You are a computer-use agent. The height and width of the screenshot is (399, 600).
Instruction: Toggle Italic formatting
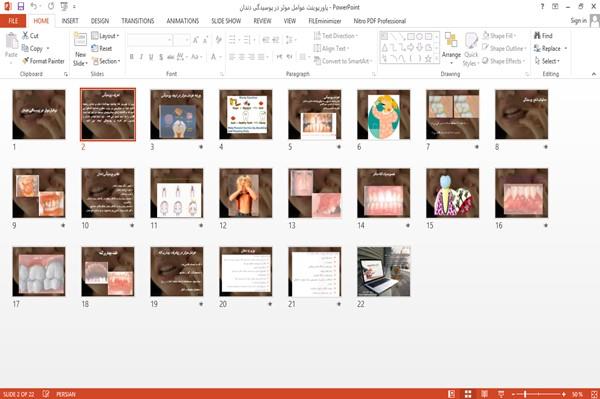coord(141,57)
